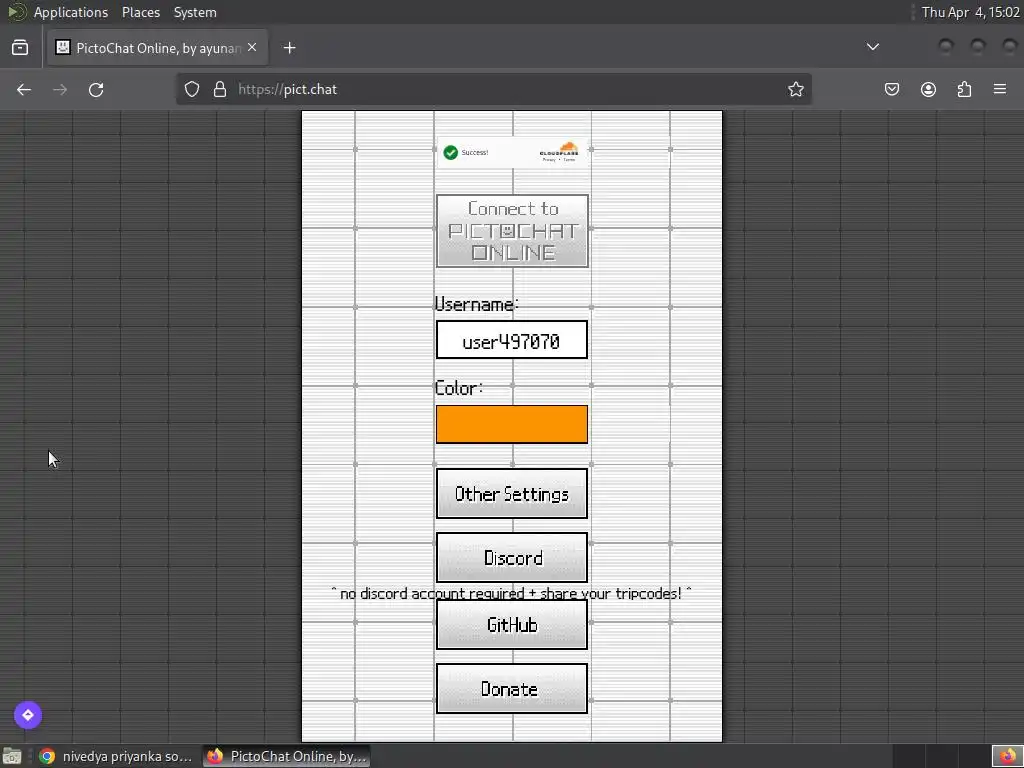The height and width of the screenshot is (768, 1024).
Task: Click the Donate button
Action: coord(512,688)
